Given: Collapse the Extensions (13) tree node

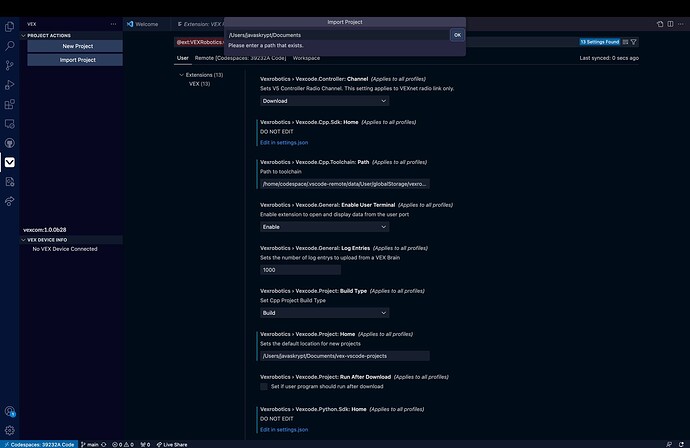Looking at the screenshot, I should tap(181, 75).
